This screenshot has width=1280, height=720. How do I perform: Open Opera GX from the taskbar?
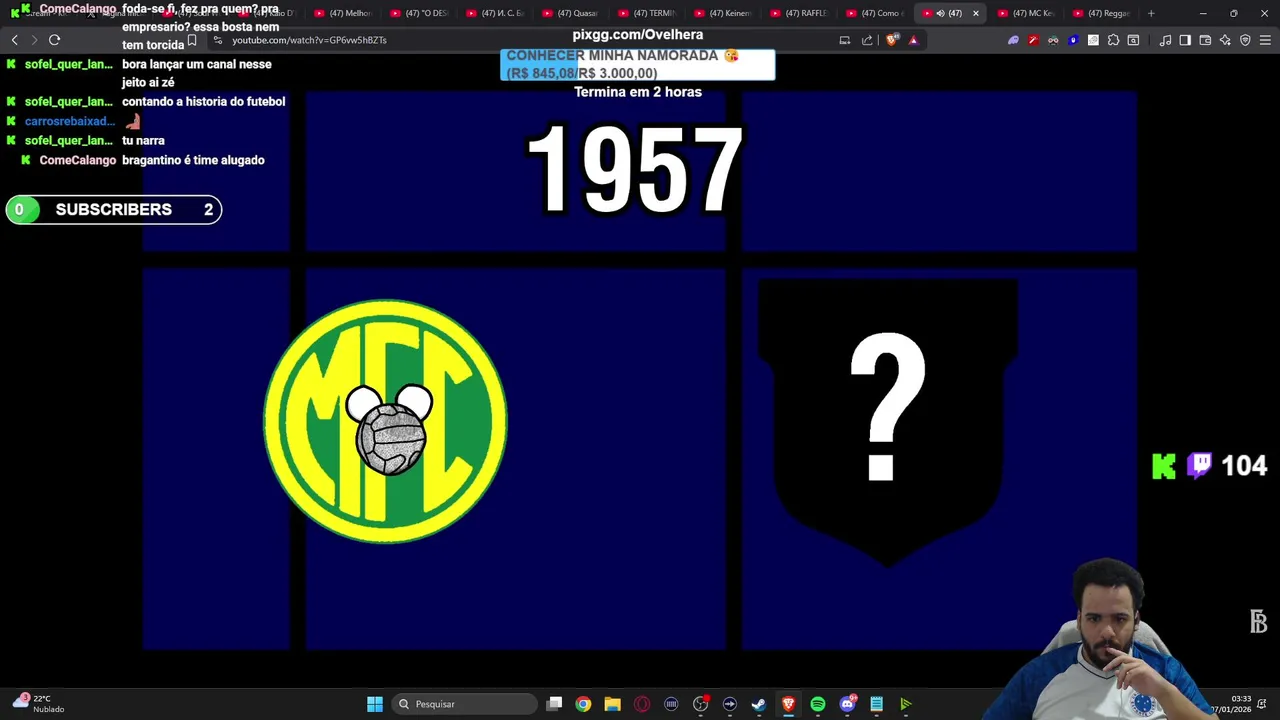click(642, 704)
